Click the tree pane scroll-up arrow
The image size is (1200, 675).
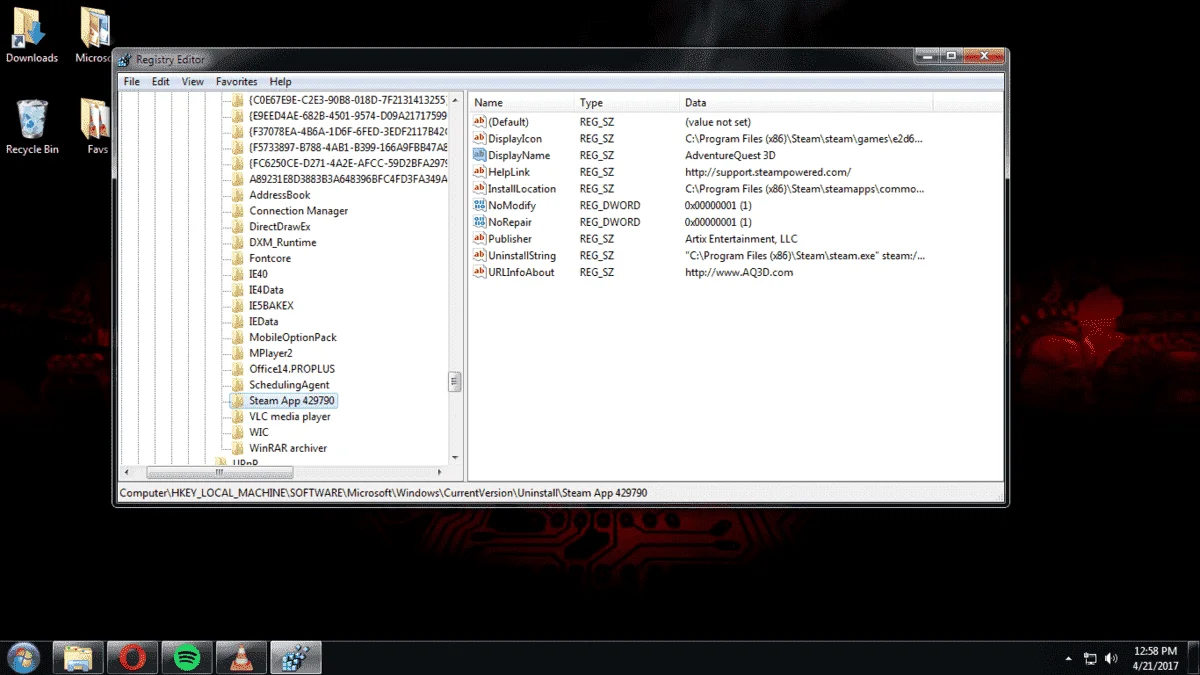[x=455, y=101]
